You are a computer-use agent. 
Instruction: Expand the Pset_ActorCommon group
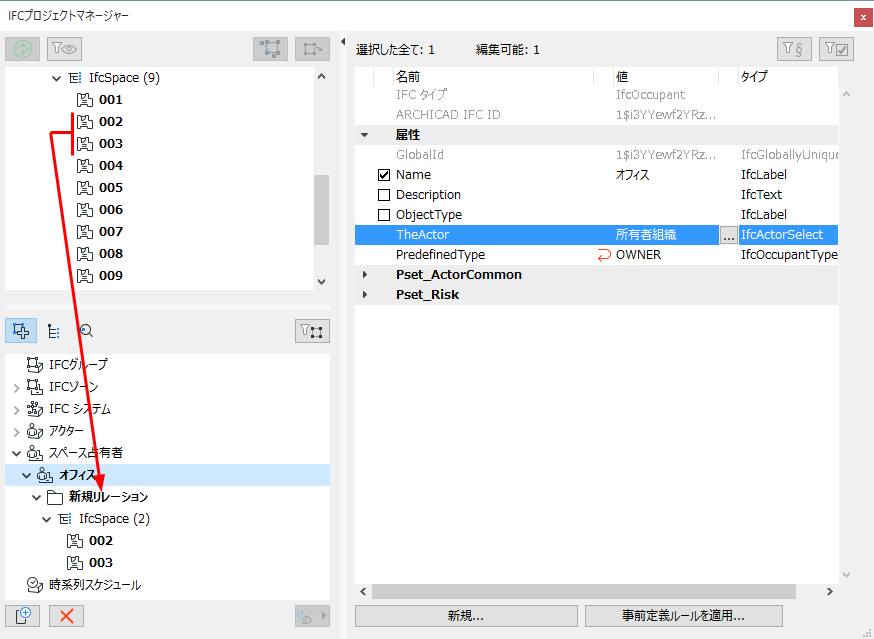[x=365, y=275]
